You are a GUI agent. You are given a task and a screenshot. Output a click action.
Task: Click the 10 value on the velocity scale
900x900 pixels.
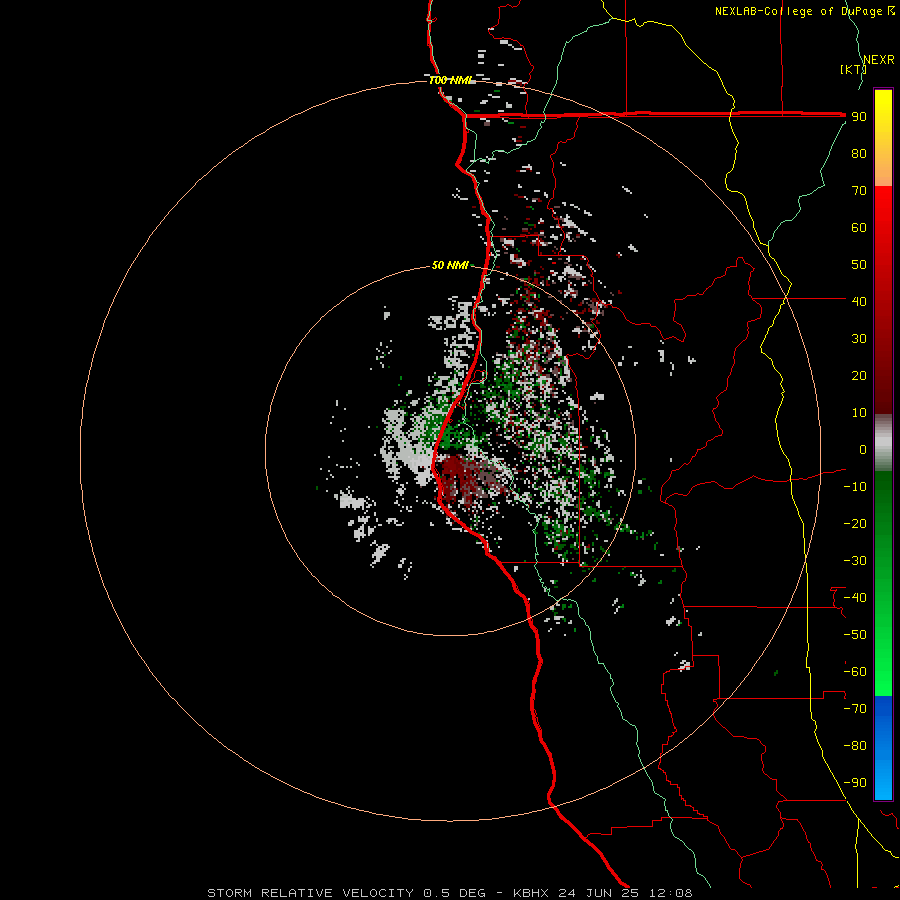pos(859,413)
